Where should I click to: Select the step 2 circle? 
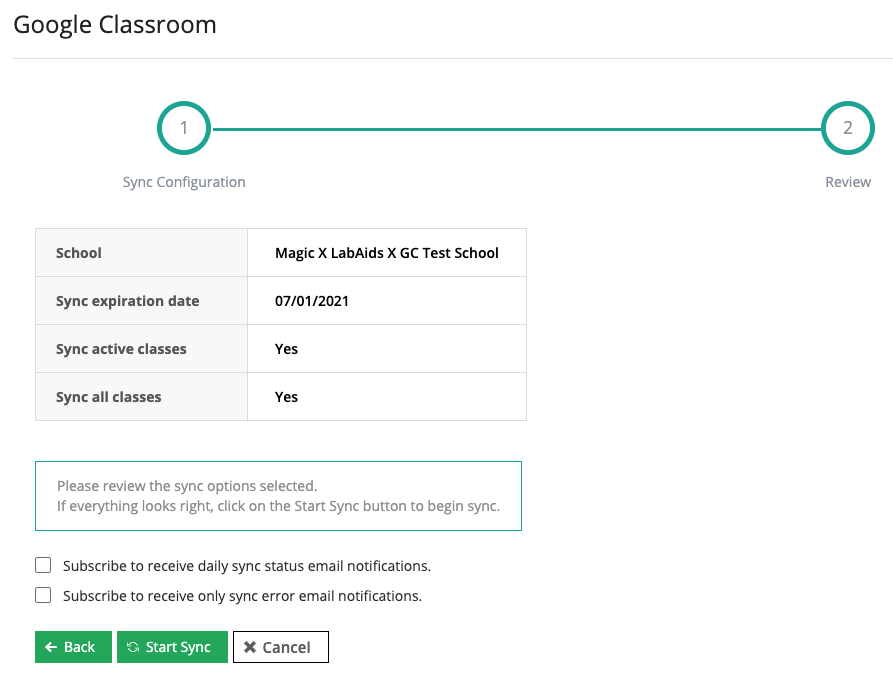847,128
